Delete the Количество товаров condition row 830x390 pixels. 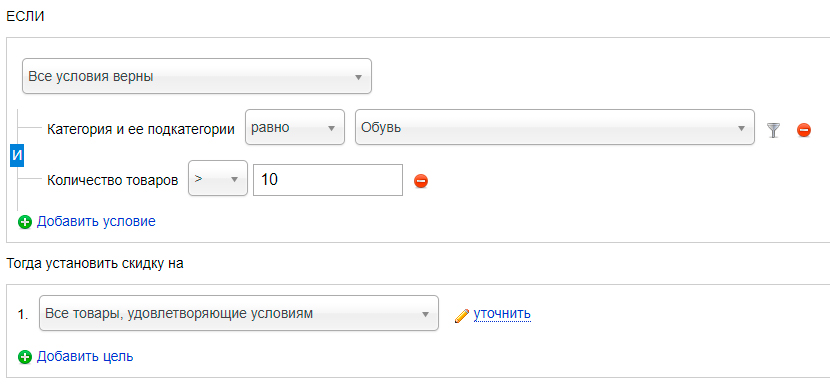pyautogui.click(x=421, y=181)
